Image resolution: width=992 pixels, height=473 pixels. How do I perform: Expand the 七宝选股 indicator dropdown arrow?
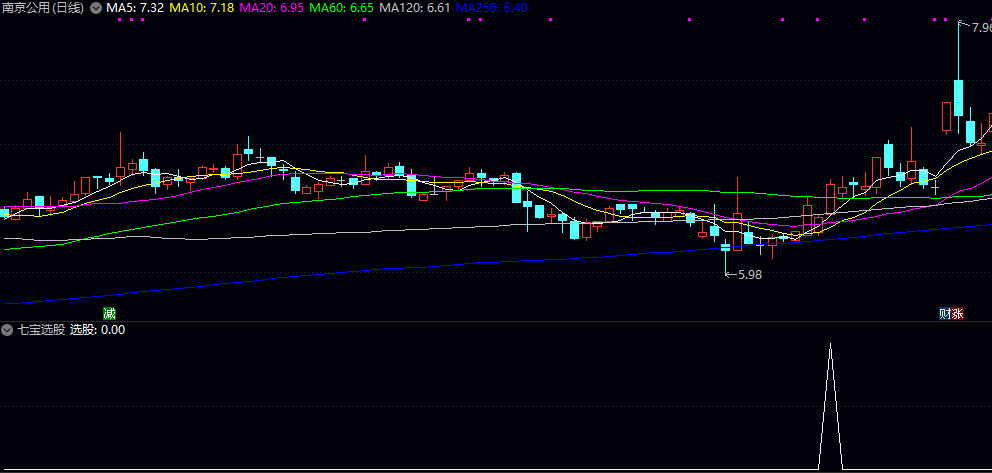[x=7, y=329]
